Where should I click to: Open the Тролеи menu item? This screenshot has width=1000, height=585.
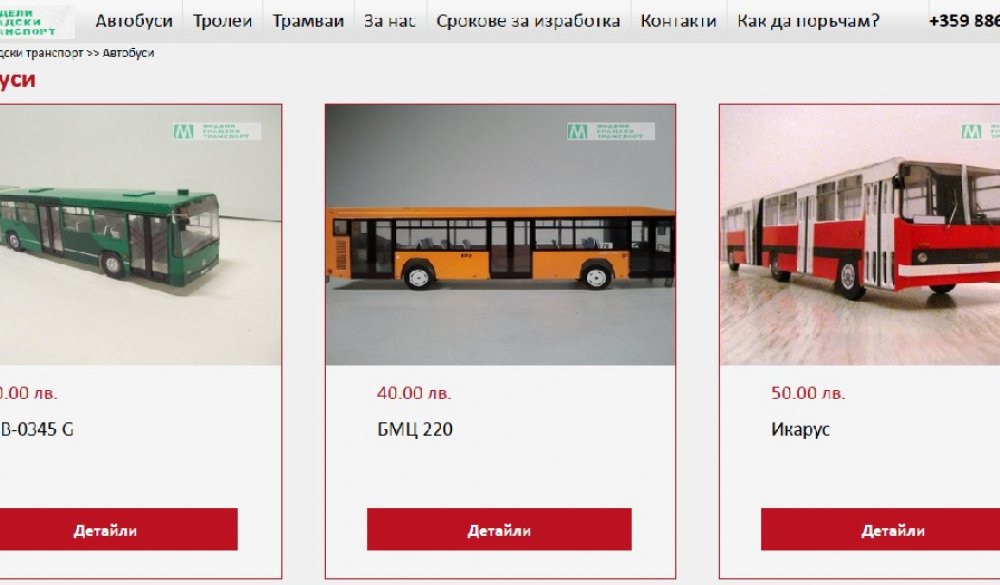coord(223,21)
